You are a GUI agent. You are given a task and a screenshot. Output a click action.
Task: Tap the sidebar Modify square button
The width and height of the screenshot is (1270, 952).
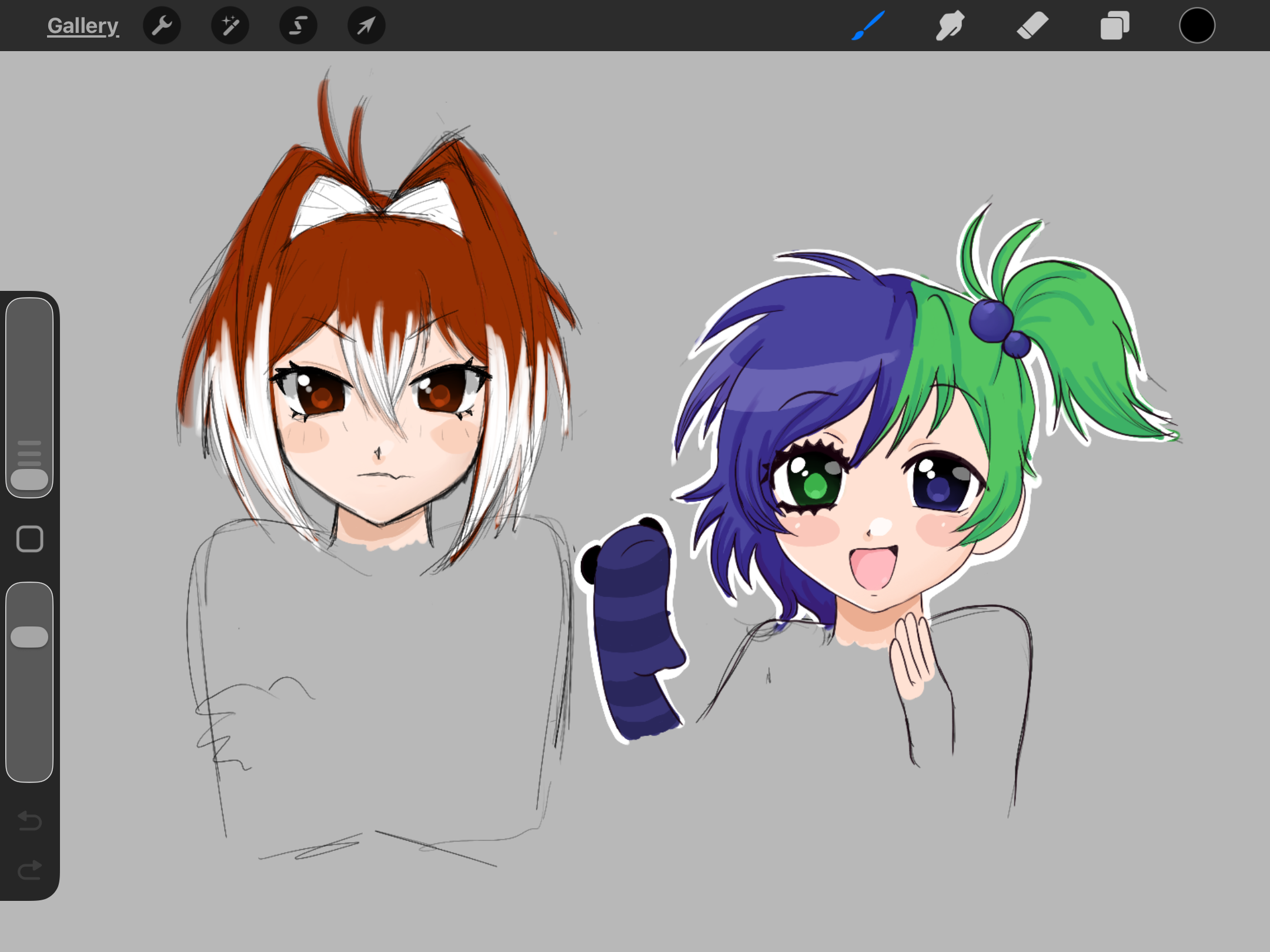point(29,539)
